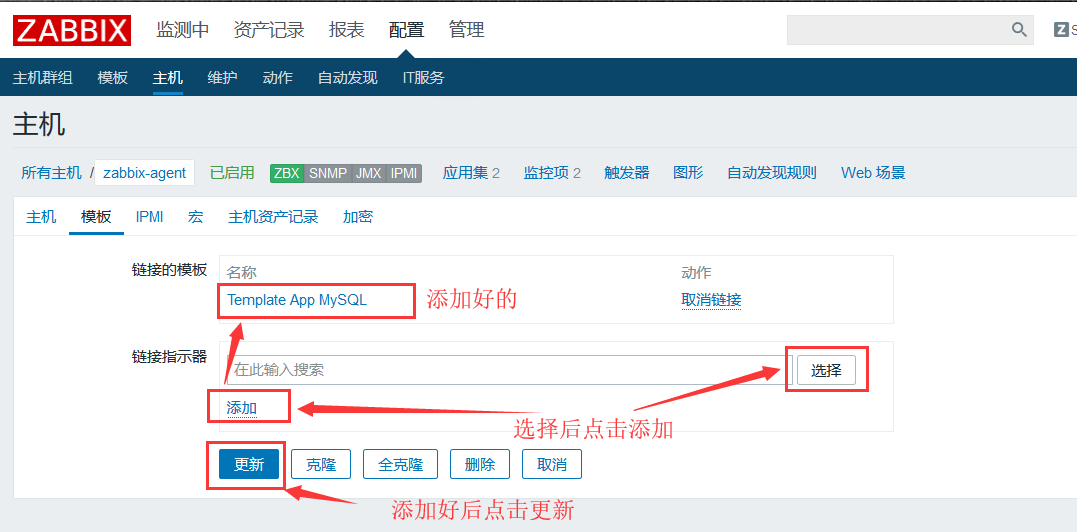The width and height of the screenshot is (1077, 532).
Task: Open the 报表 top menu
Action: coord(346,30)
